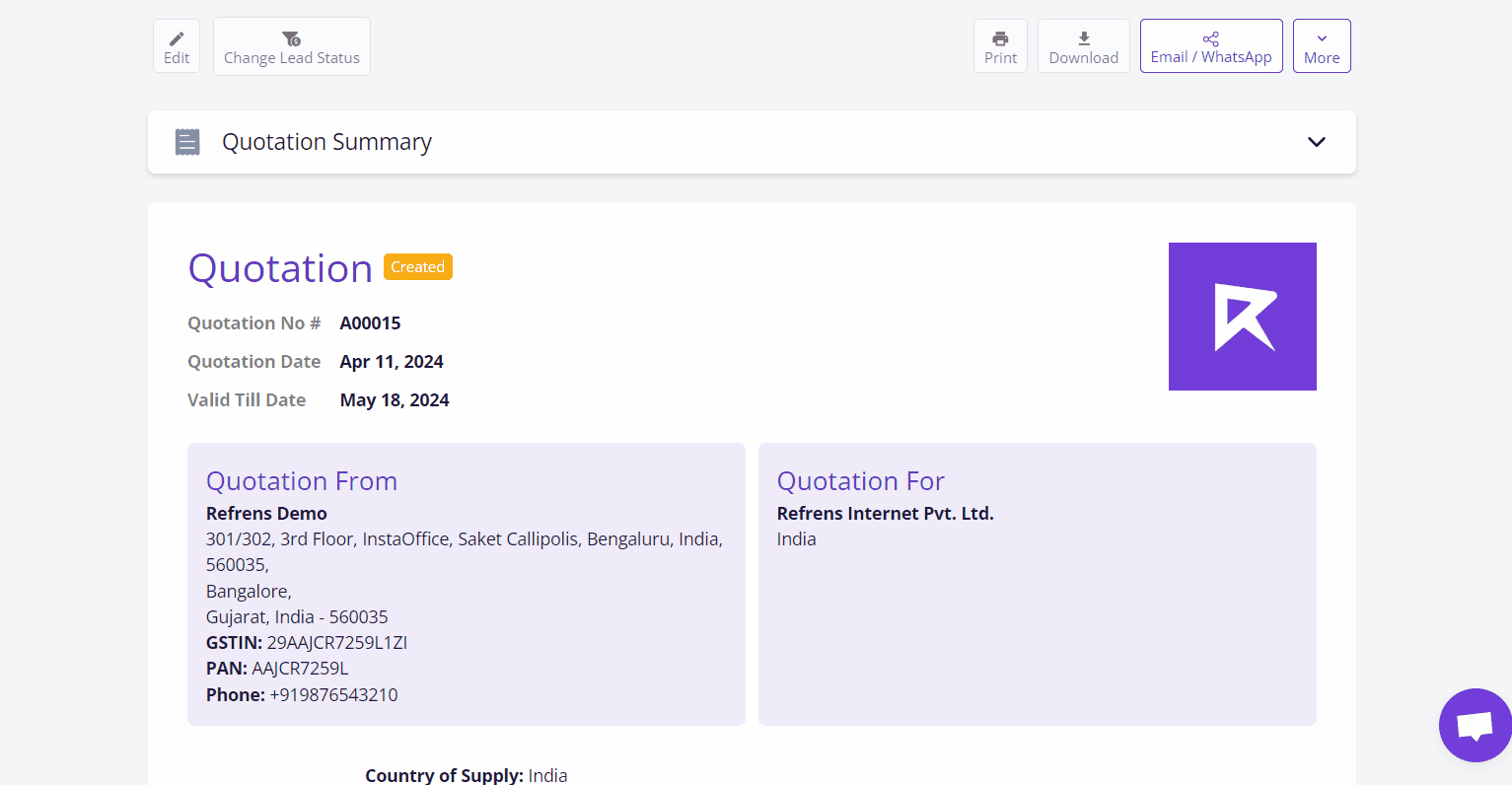Download the quotation
This screenshot has width=1512, height=785.
pyautogui.click(x=1084, y=46)
